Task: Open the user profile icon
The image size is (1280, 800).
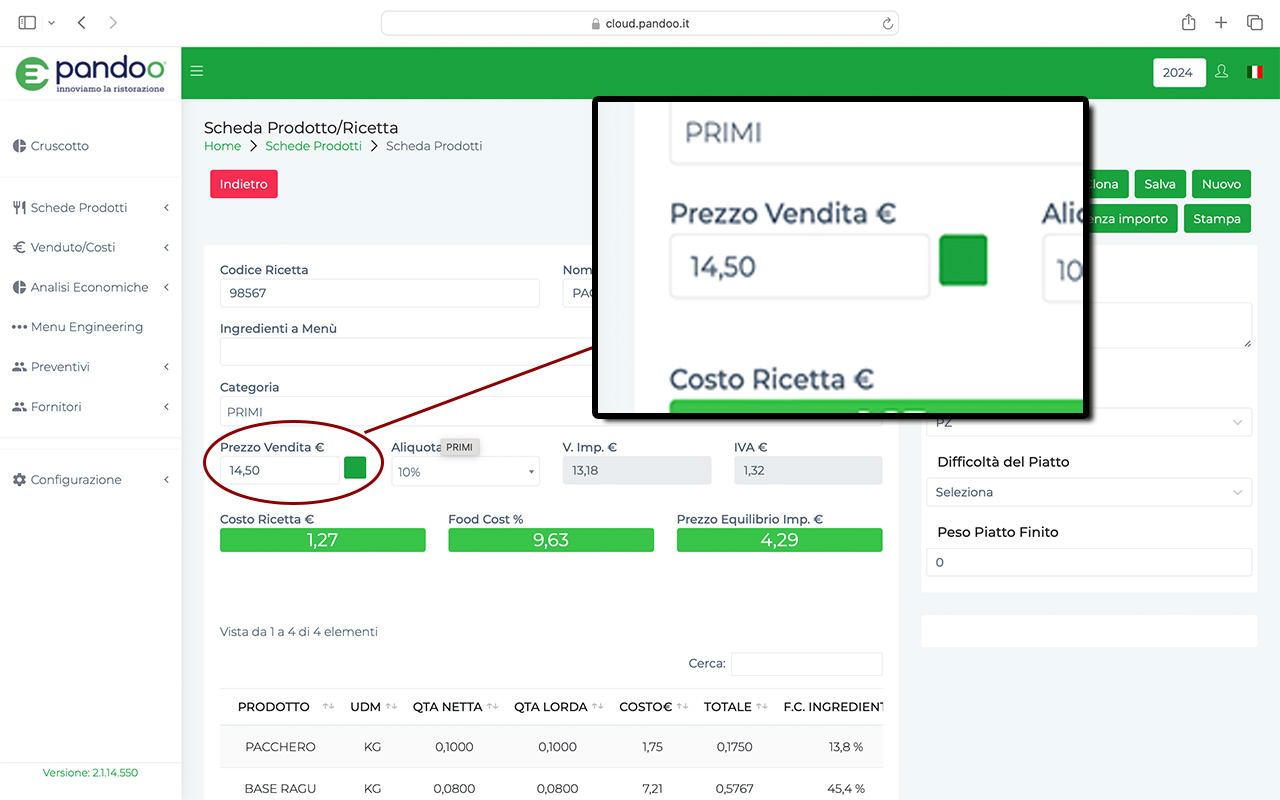Action: coord(1221,72)
